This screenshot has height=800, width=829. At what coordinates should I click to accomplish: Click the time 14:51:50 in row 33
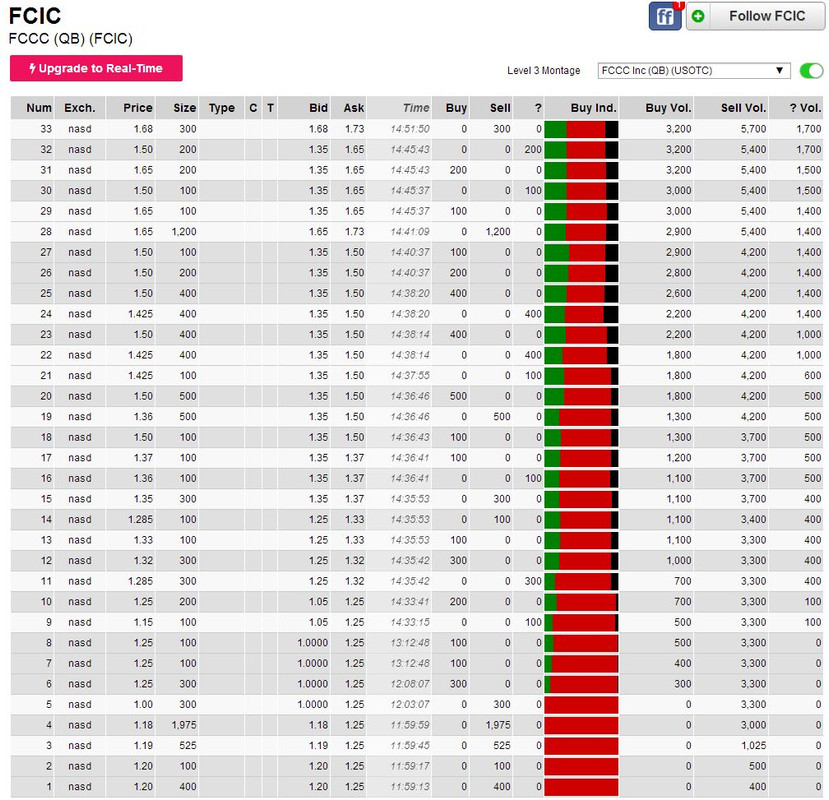410,129
